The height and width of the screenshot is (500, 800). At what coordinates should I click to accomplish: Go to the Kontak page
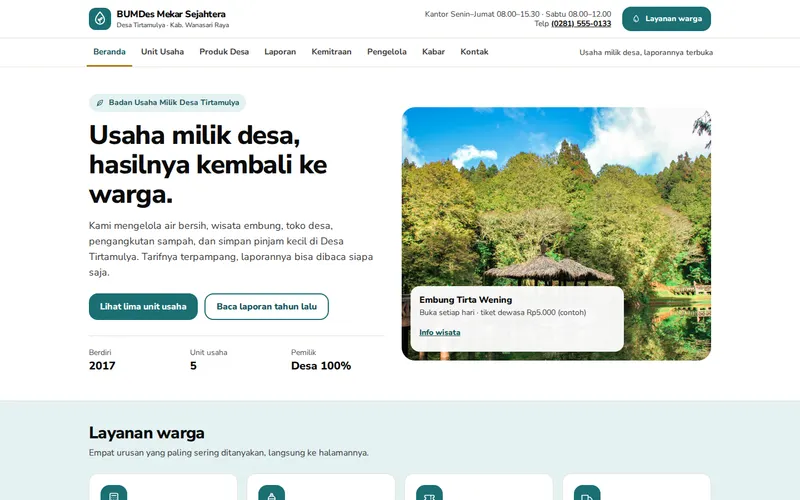point(474,52)
